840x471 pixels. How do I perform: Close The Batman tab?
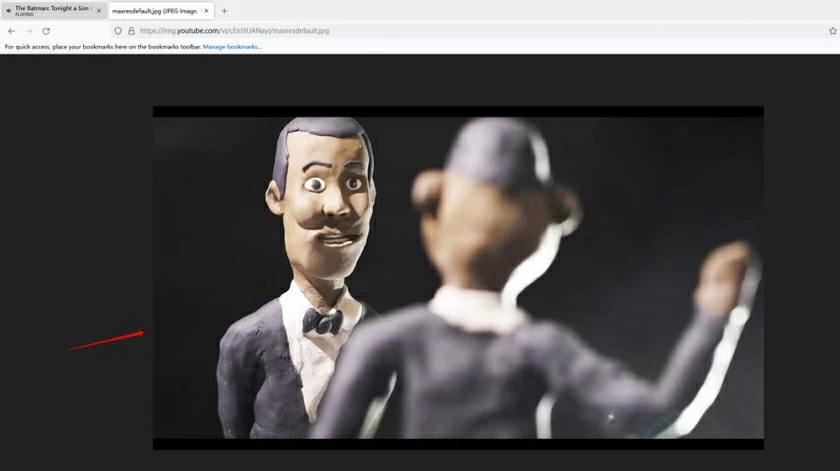click(x=99, y=11)
